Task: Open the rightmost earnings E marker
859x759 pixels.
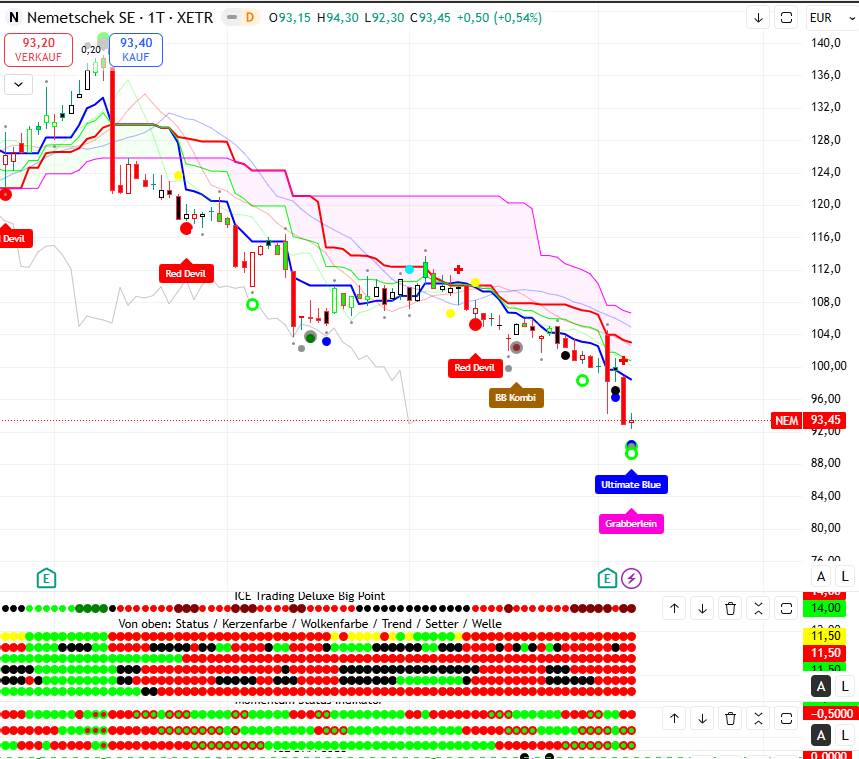Action: point(607,578)
